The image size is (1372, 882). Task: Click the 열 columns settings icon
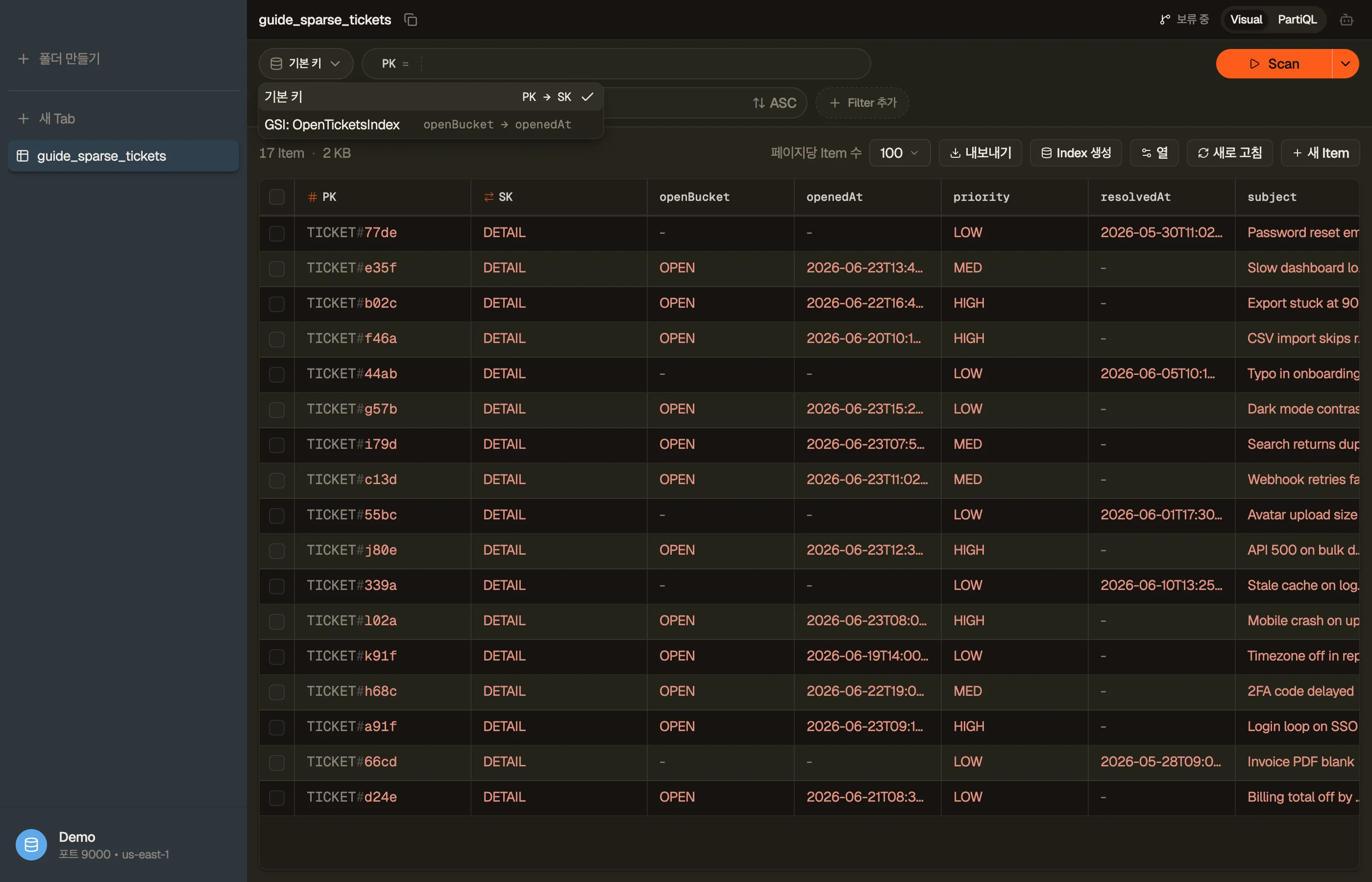[1147, 153]
